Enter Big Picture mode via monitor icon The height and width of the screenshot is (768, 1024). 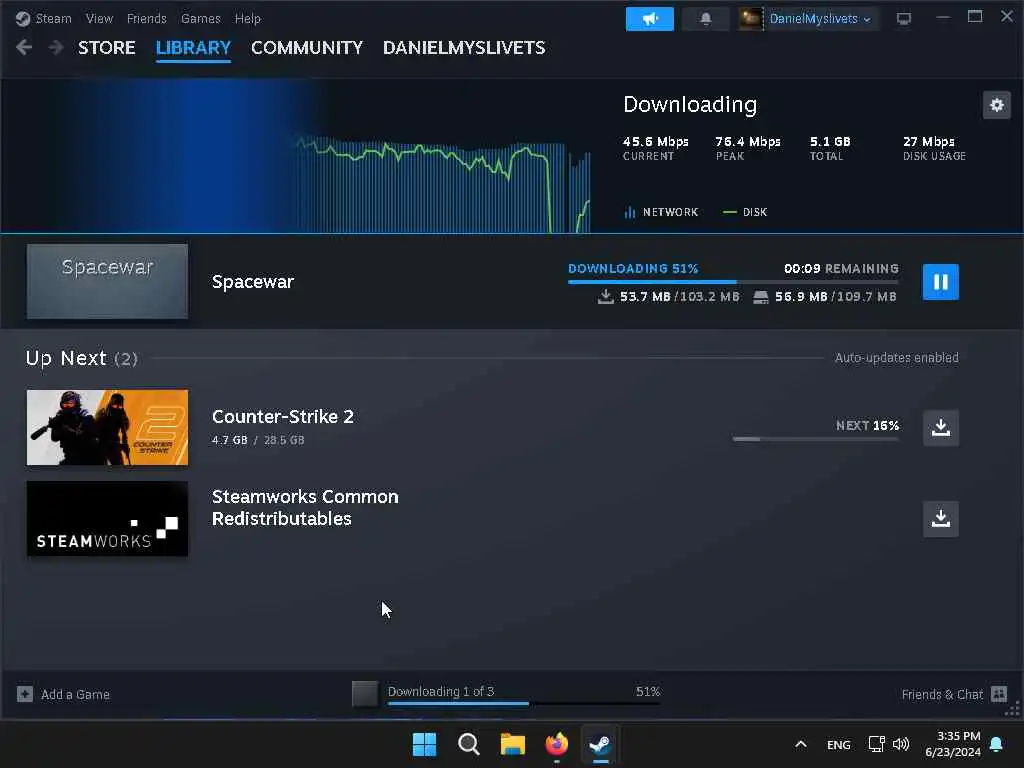tap(904, 18)
